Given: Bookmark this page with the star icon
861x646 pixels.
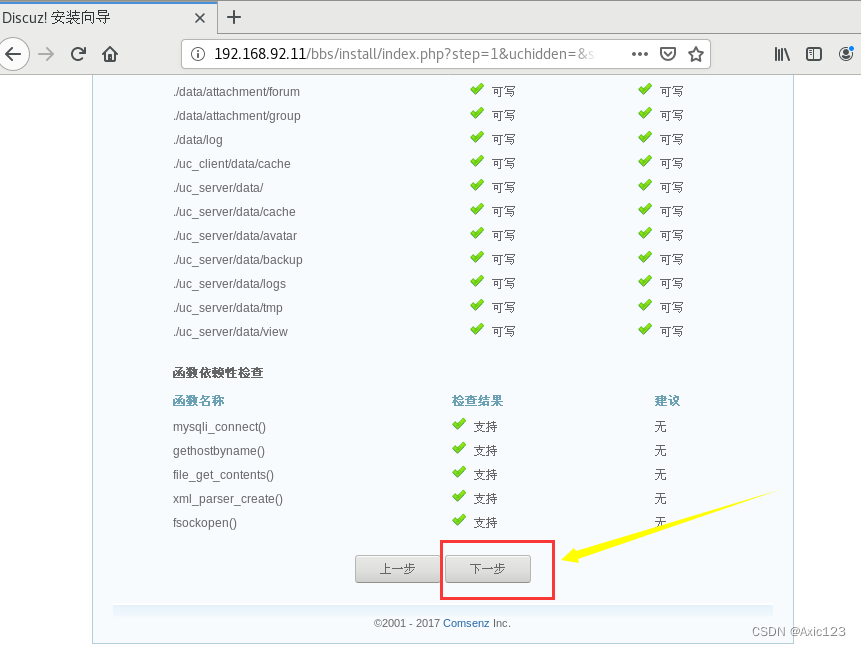Looking at the screenshot, I should 696,54.
